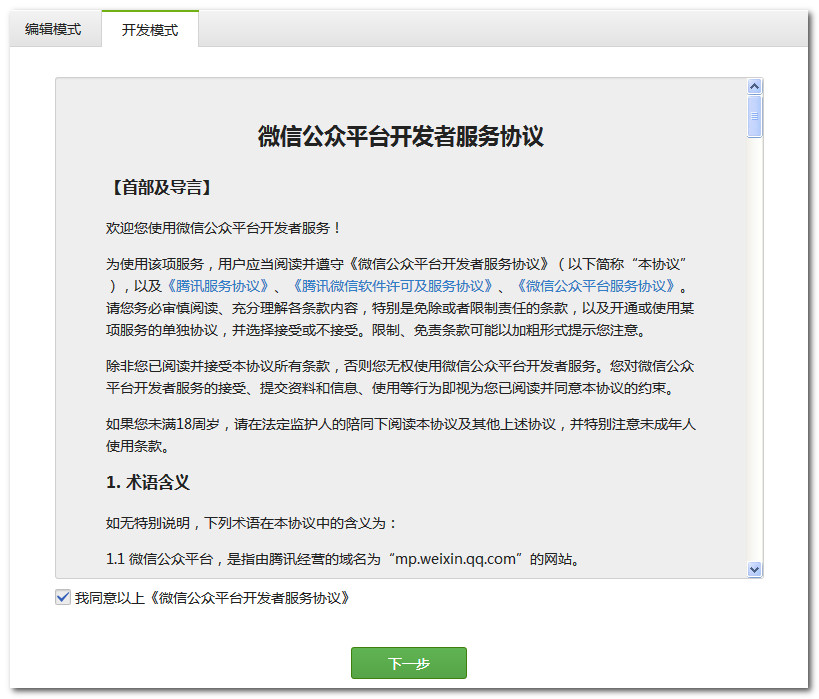Select the 开发模式 tab
Screen dimensions: 819x699
tap(150, 29)
